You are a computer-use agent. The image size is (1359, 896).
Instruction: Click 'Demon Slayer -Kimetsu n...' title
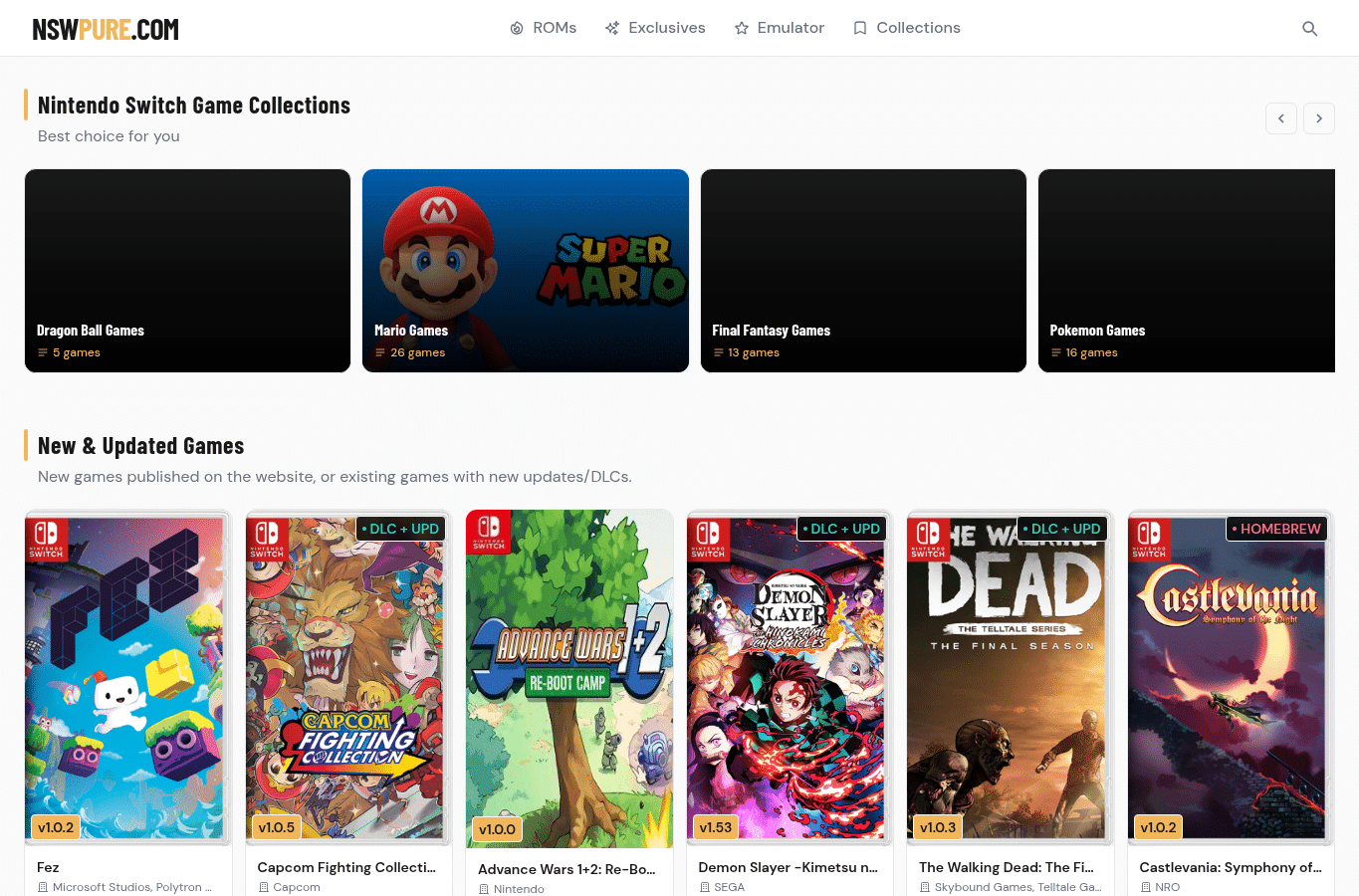(788, 867)
